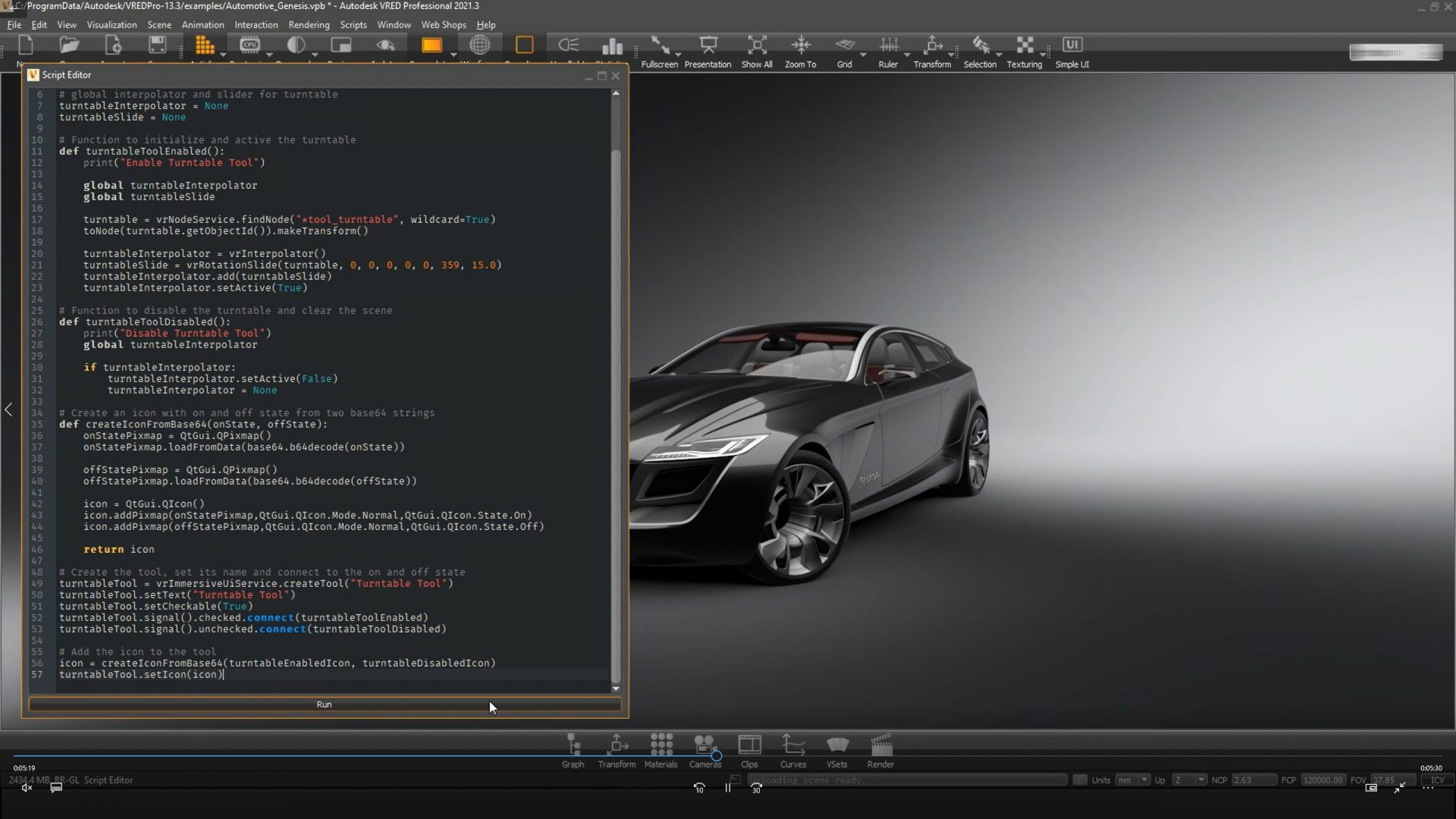Image resolution: width=1456 pixels, height=819 pixels.
Task: Open the Clips panel
Action: (749, 749)
